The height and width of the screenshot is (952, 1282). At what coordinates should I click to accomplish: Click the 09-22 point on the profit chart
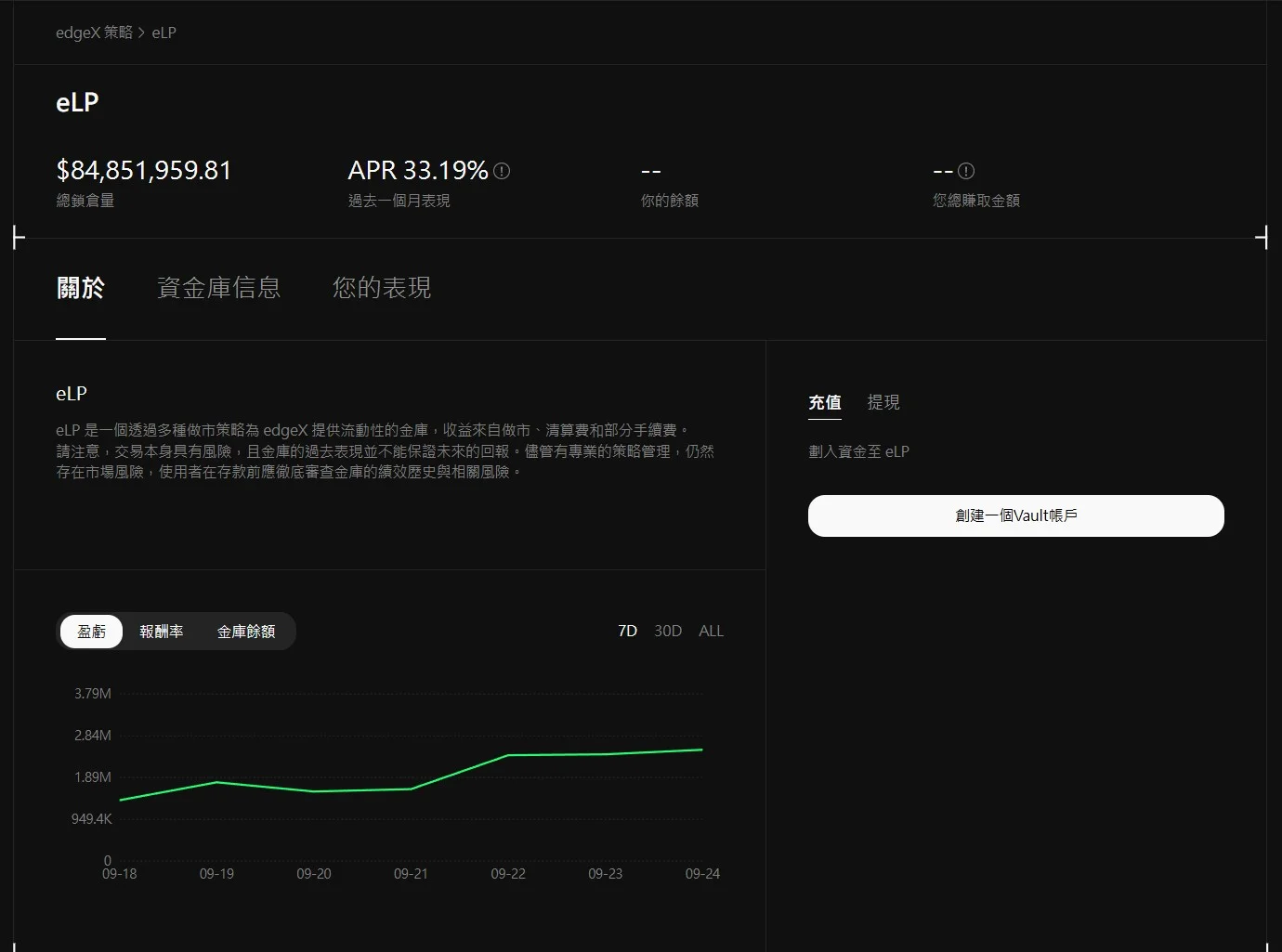tap(508, 755)
